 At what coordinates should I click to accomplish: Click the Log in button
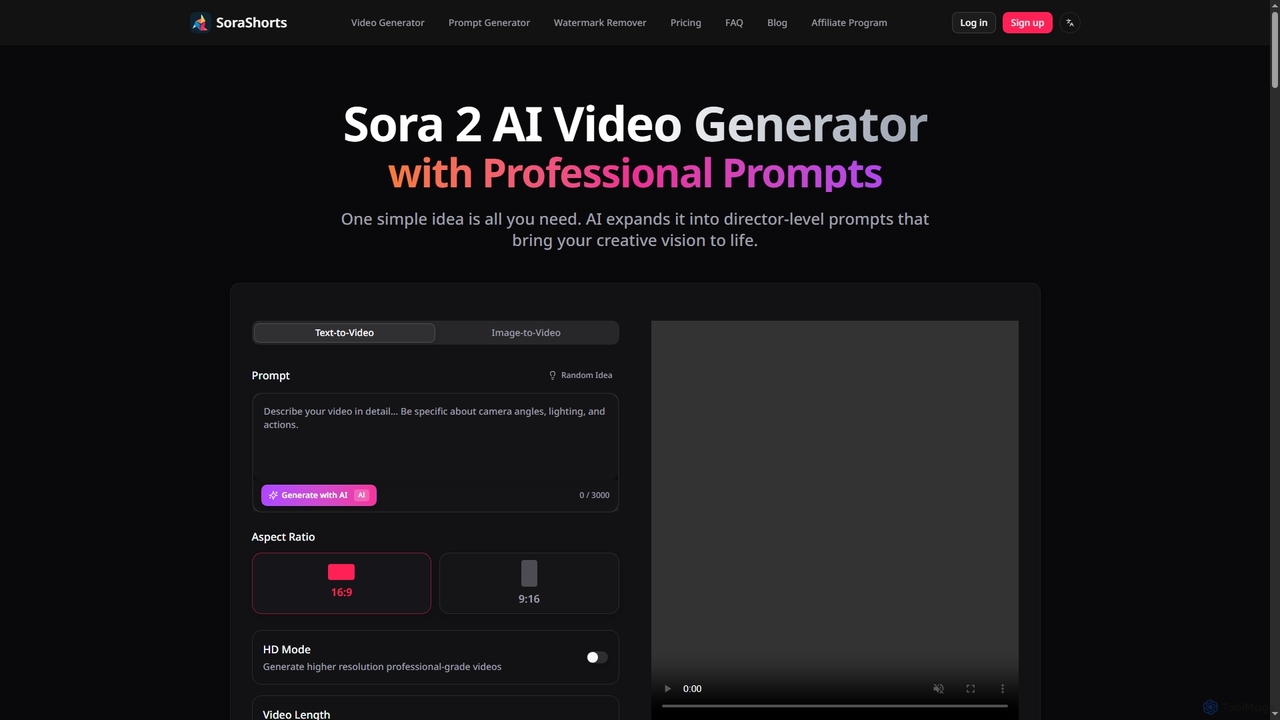974,22
